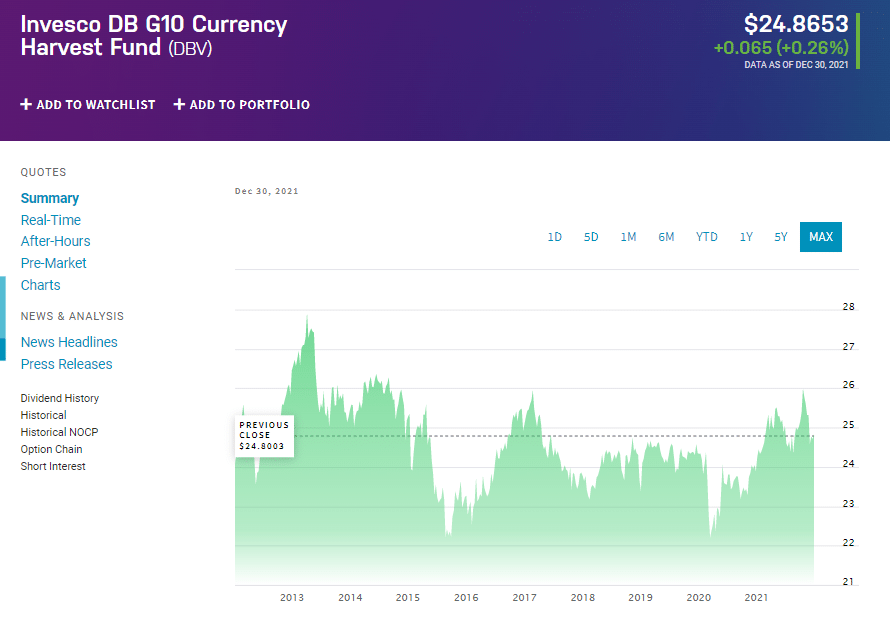The height and width of the screenshot is (635, 890).
Task: Add DBV to portfolio via label
Action: pyautogui.click(x=250, y=105)
